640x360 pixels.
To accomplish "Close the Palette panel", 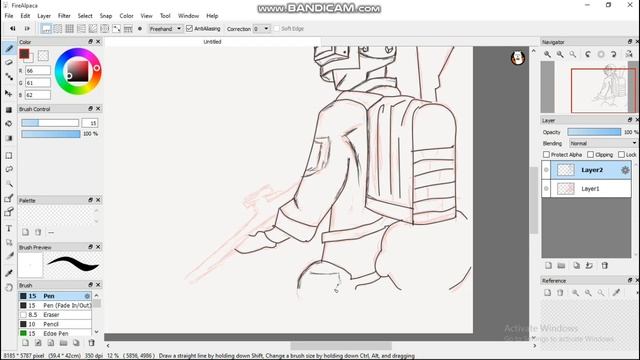I will click(98, 200).
